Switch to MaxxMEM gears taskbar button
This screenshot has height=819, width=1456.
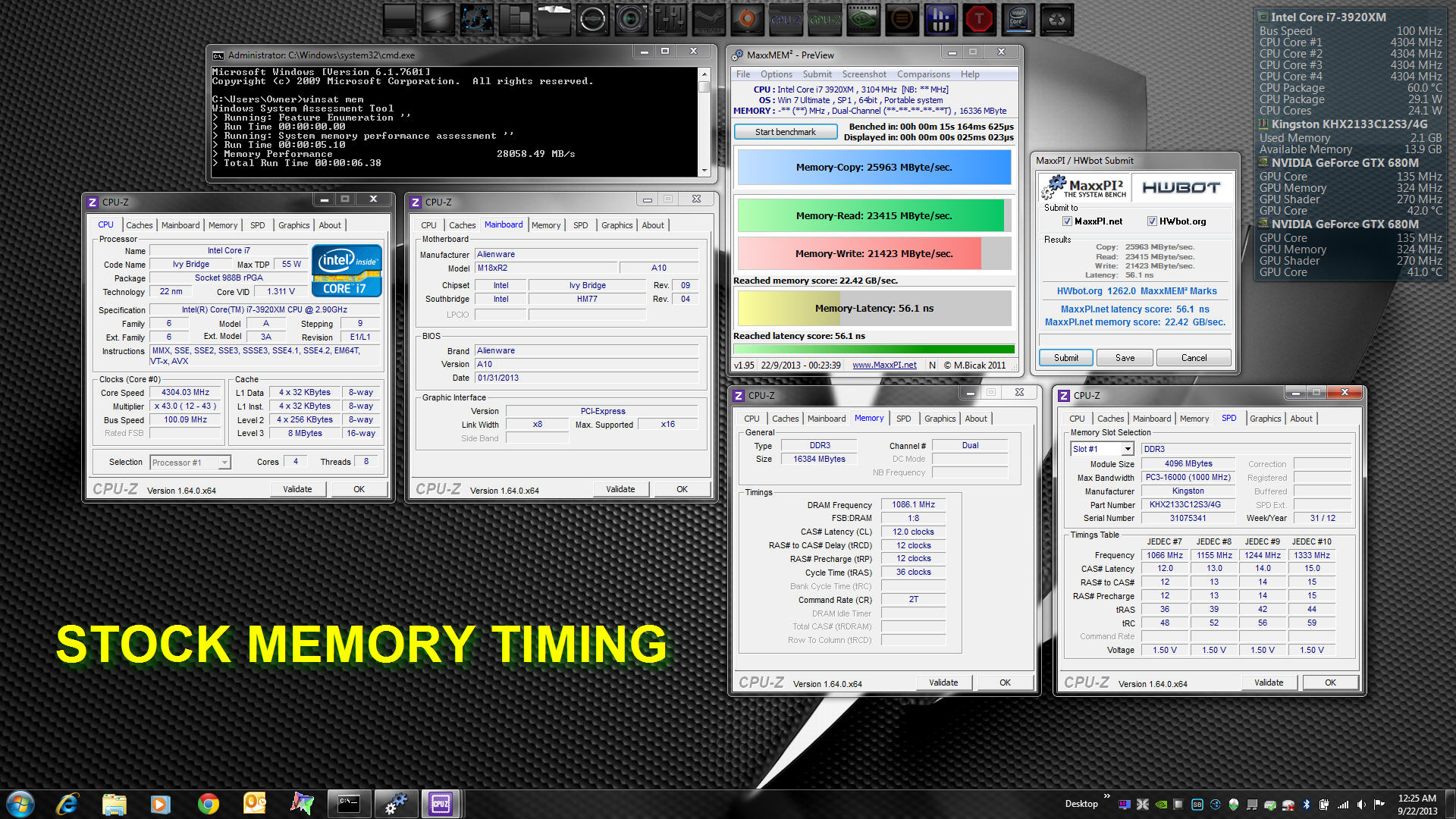coord(395,804)
